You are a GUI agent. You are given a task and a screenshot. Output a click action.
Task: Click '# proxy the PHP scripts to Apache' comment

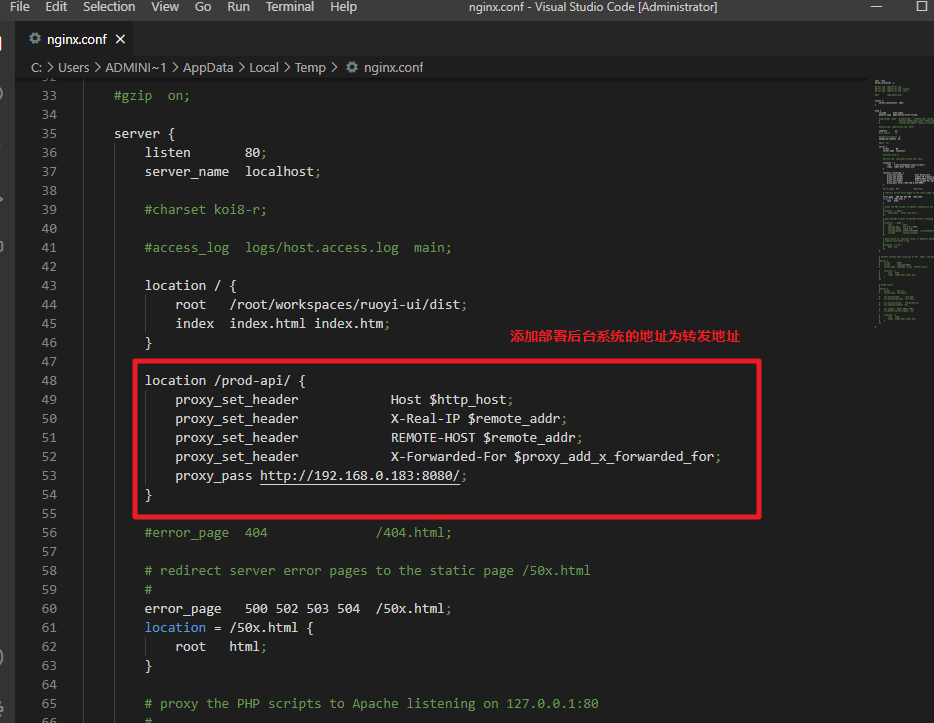tap(371, 704)
